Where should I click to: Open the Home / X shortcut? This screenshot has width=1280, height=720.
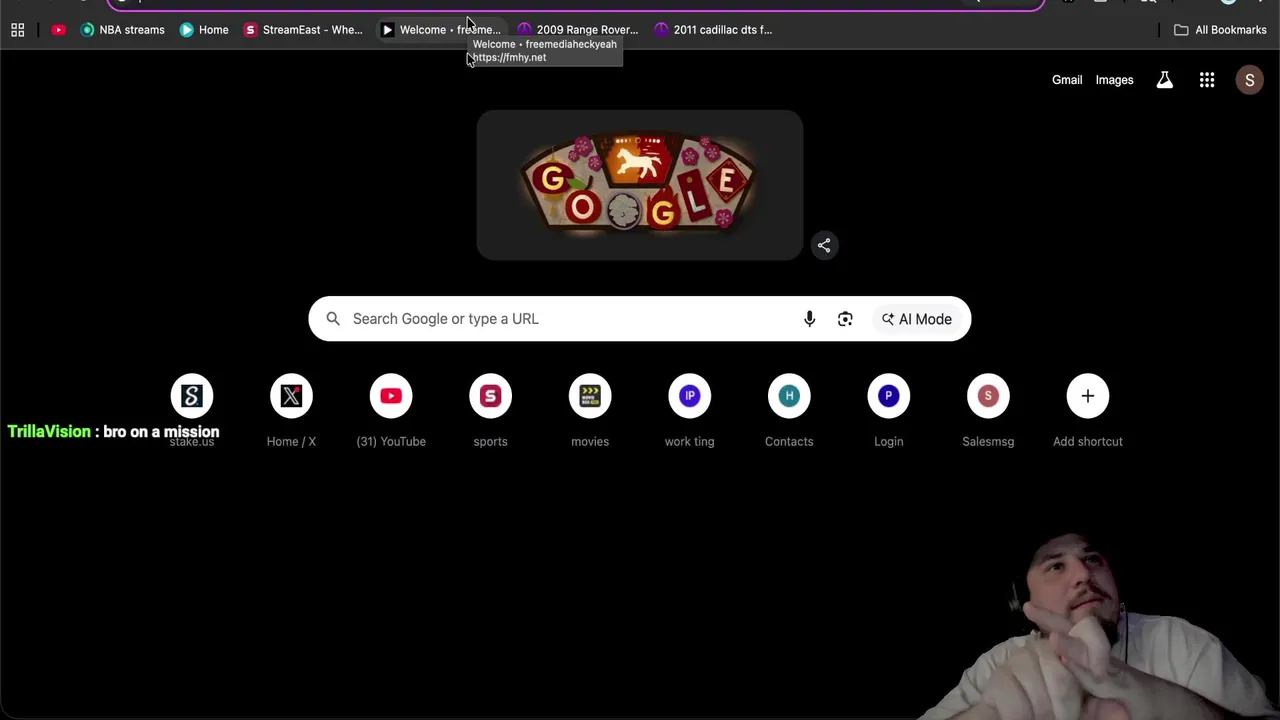point(291,410)
